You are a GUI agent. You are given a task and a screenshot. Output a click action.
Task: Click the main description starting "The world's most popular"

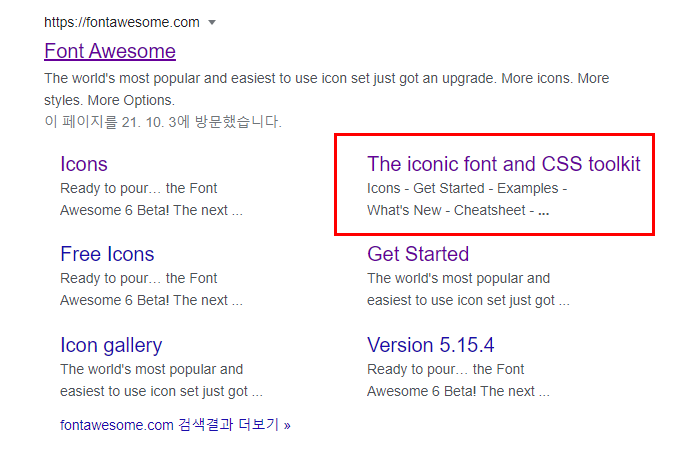click(327, 89)
